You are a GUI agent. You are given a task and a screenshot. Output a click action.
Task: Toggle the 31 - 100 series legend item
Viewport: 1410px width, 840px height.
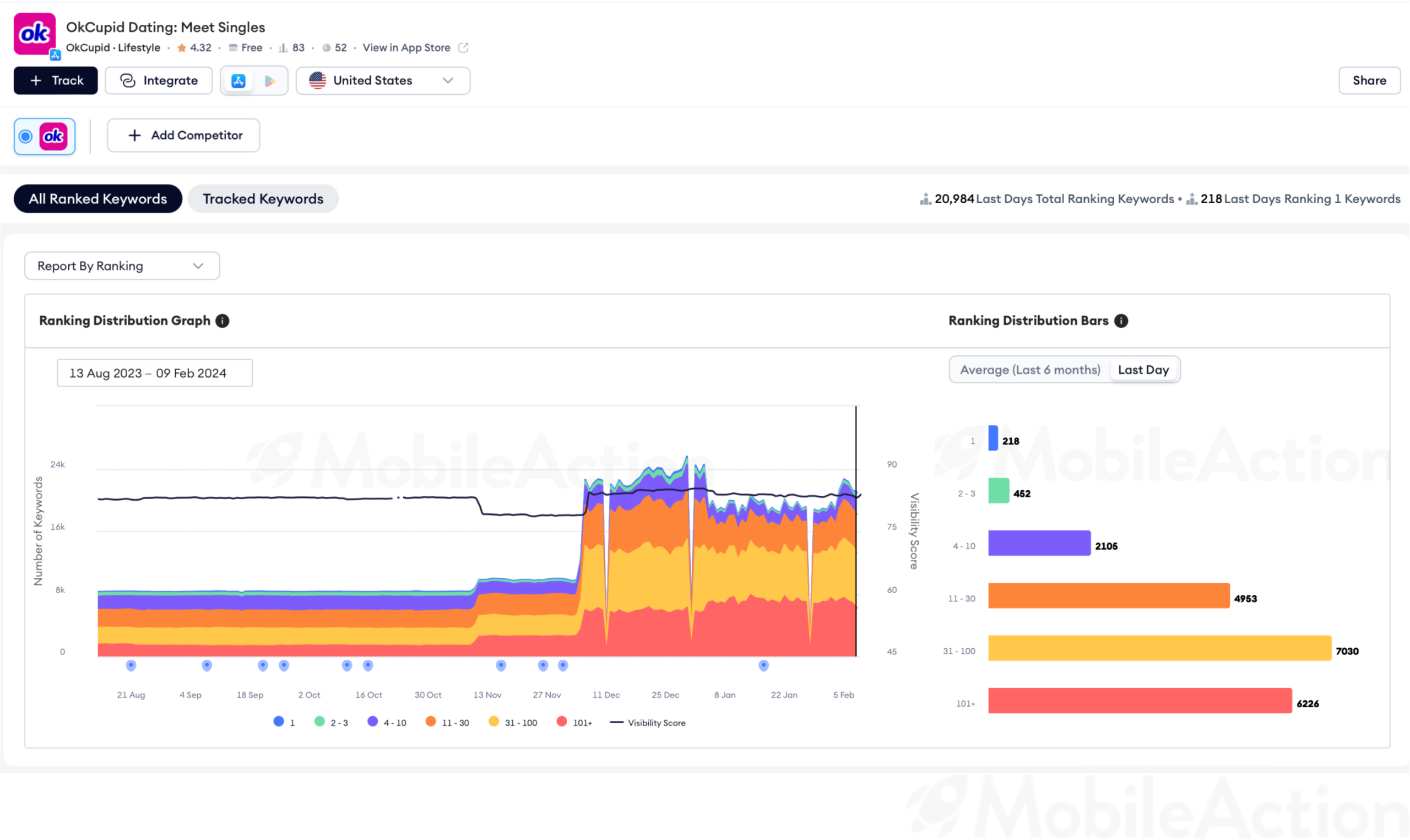[513, 723]
